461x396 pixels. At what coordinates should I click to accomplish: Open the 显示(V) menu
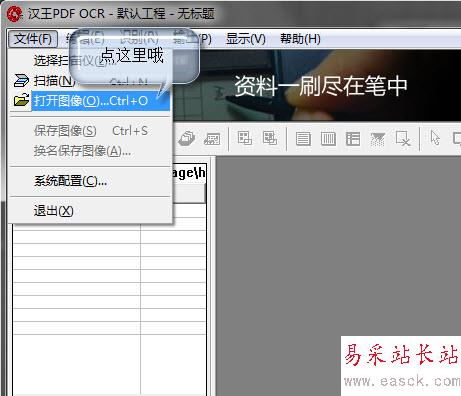[x=246, y=39]
